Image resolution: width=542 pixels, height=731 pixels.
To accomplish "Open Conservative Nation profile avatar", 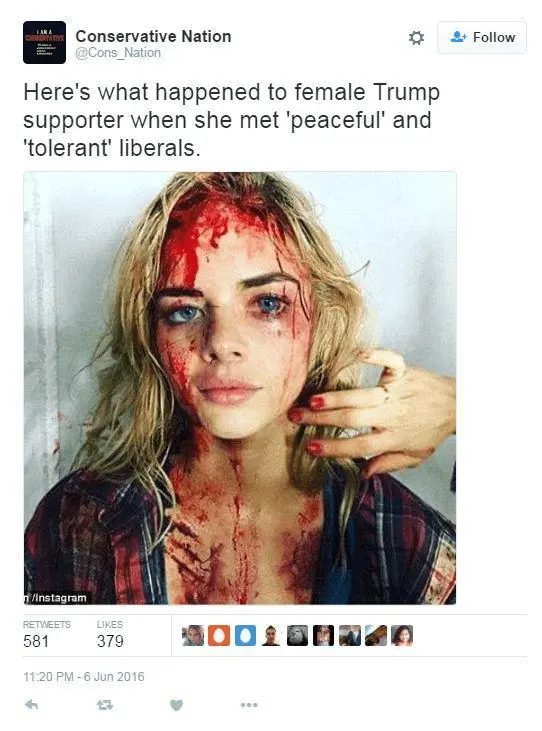I will (x=44, y=42).
